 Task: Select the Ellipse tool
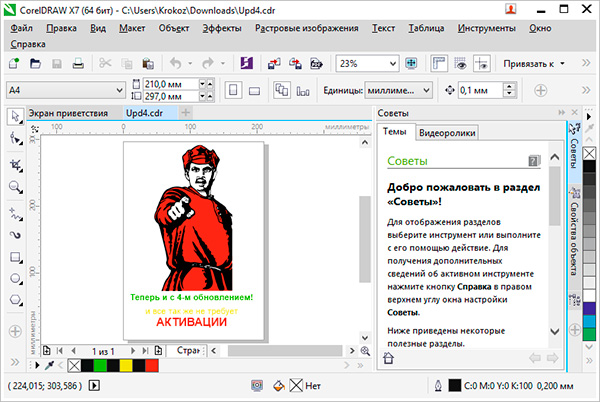click(x=15, y=278)
